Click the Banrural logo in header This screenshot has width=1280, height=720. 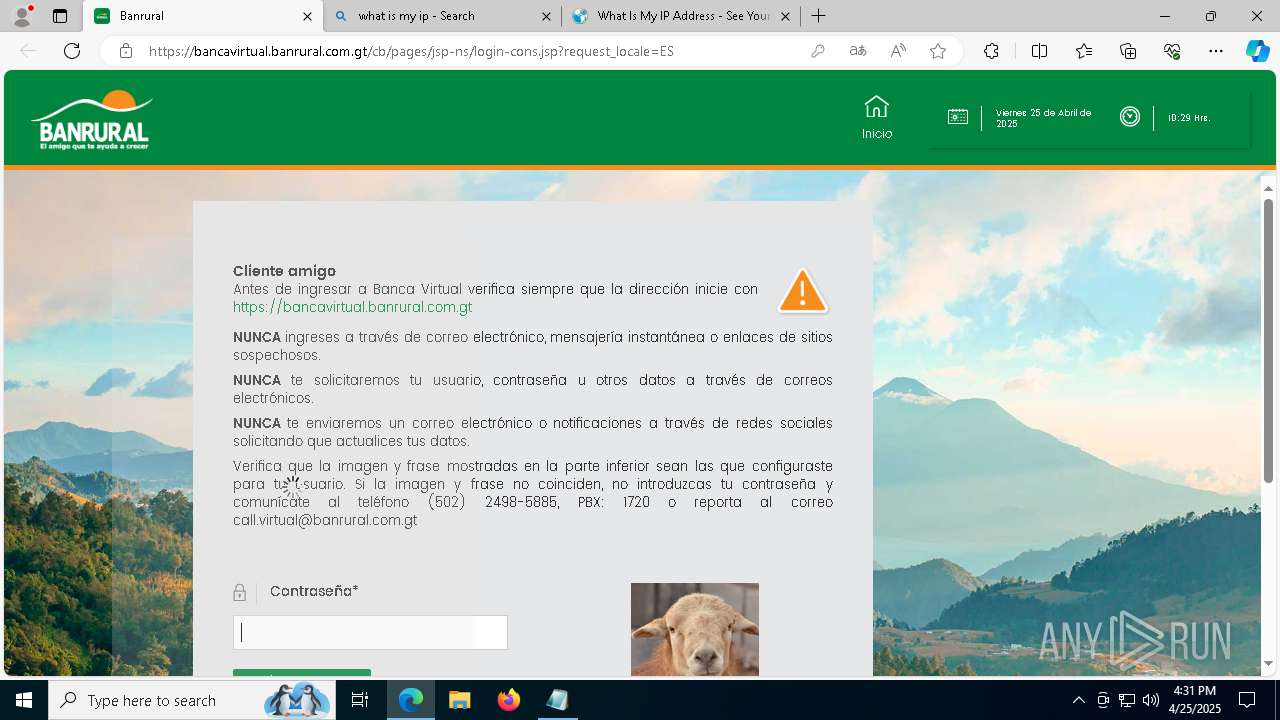pyautogui.click(x=92, y=120)
